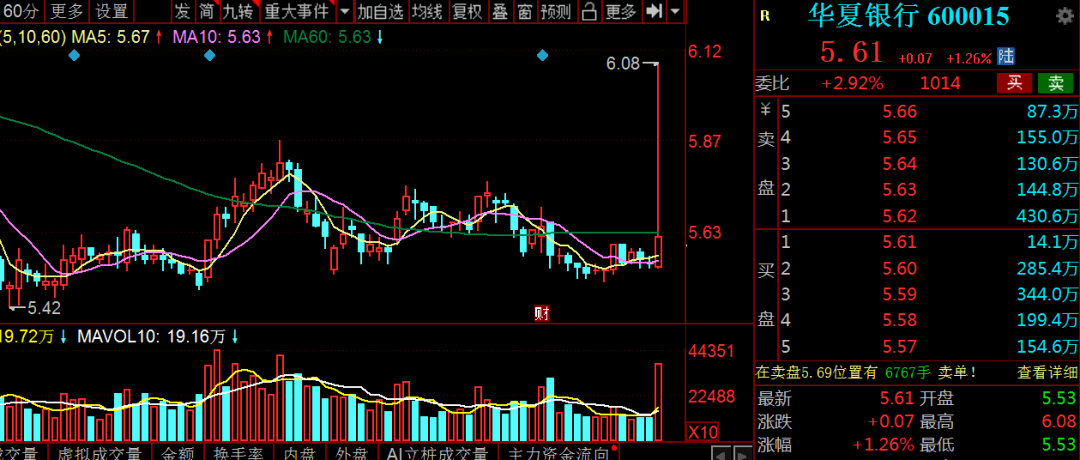Click the 财 financial marker on chart
Image resolution: width=1080 pixels, height=460 pixels.
point(543,313)
